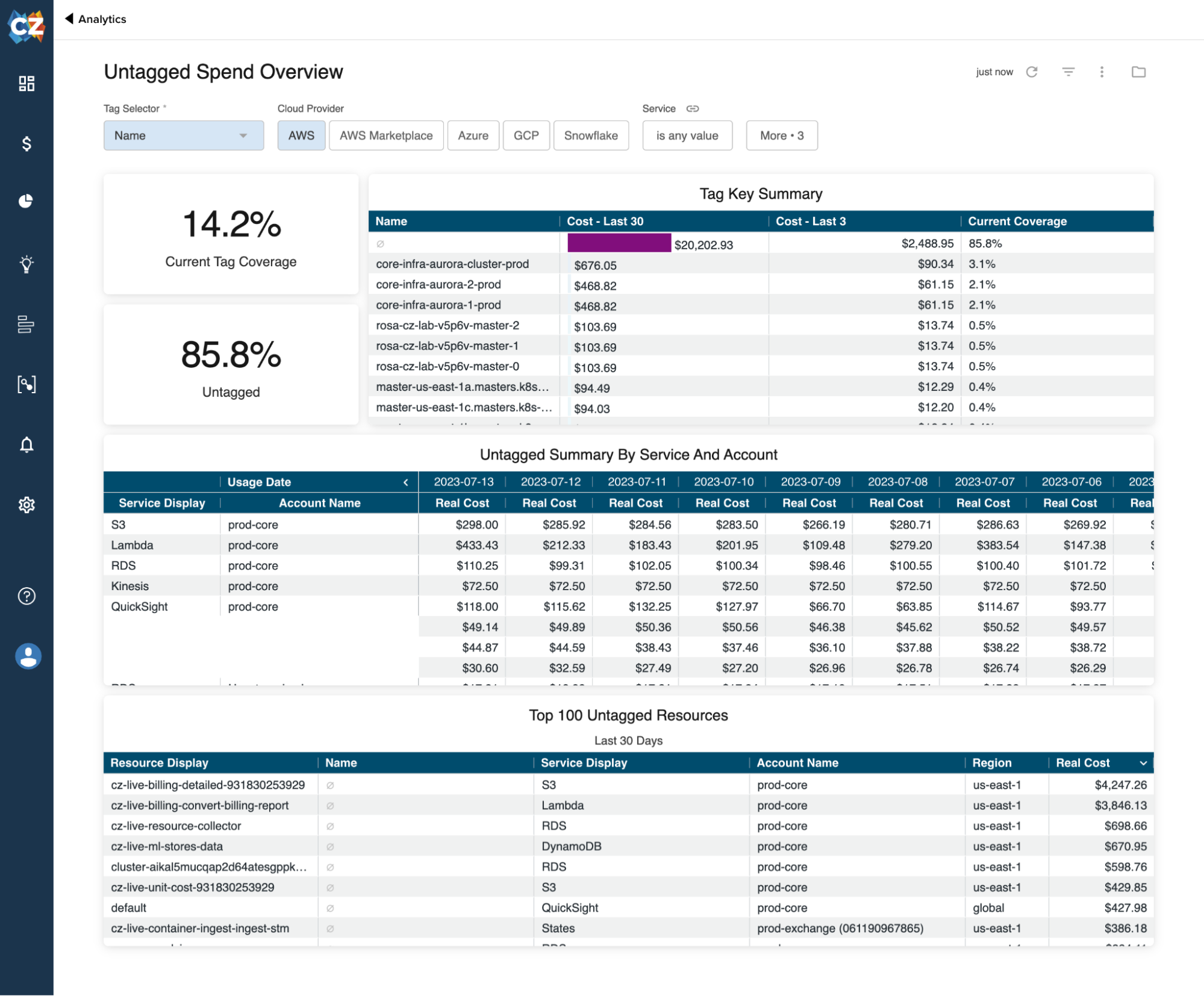Open the Tag Selector Name dropdown

183,135
